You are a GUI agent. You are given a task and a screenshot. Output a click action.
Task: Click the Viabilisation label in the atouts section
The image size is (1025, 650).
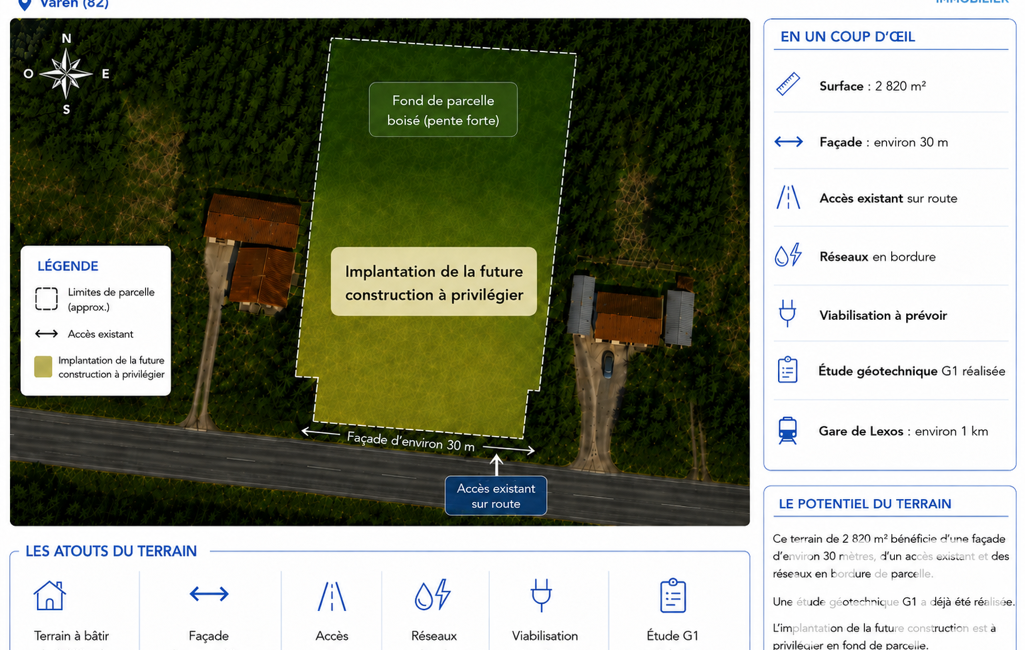[x=545, y=636]
